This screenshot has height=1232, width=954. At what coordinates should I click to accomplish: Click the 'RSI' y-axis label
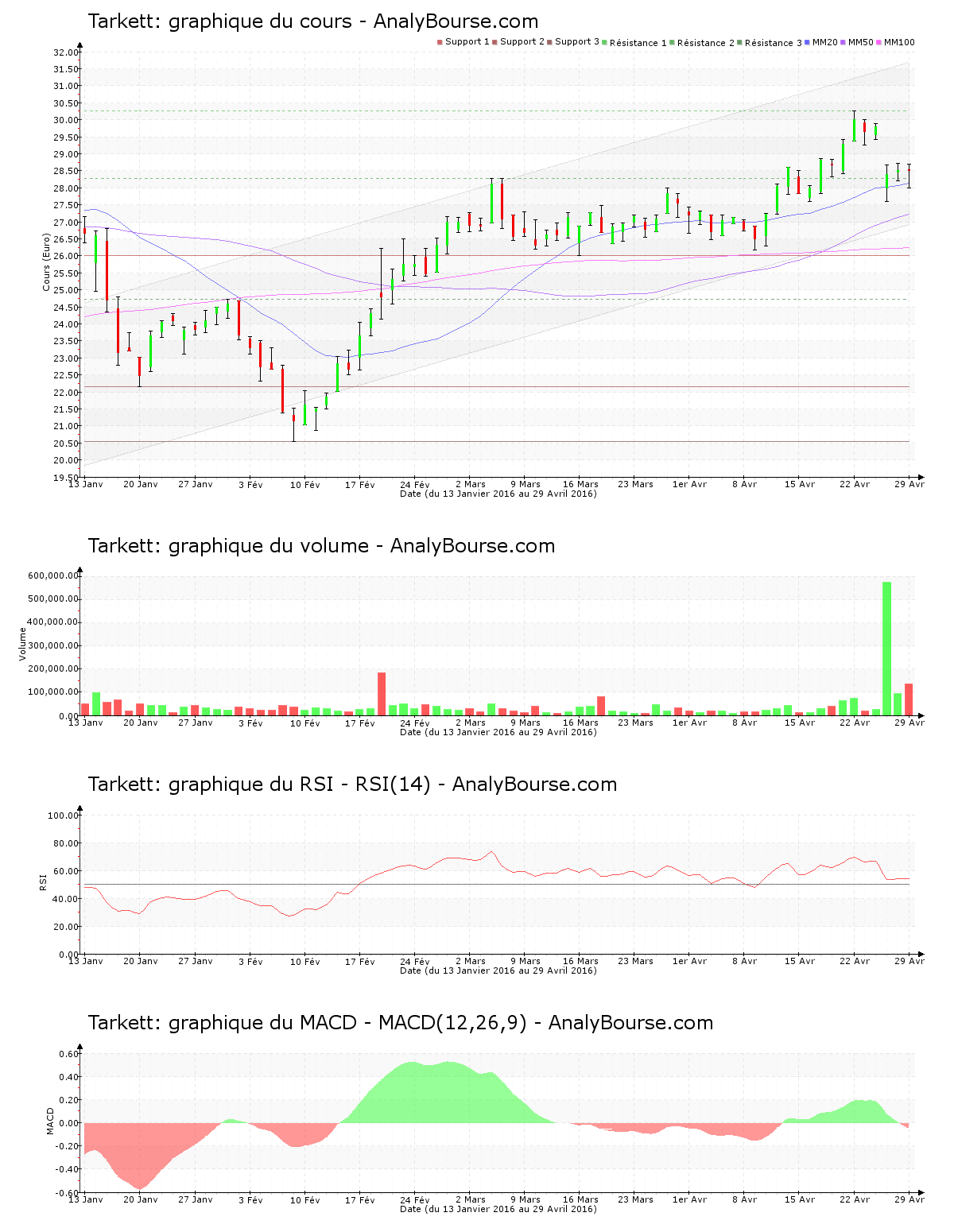click(43, 881)
